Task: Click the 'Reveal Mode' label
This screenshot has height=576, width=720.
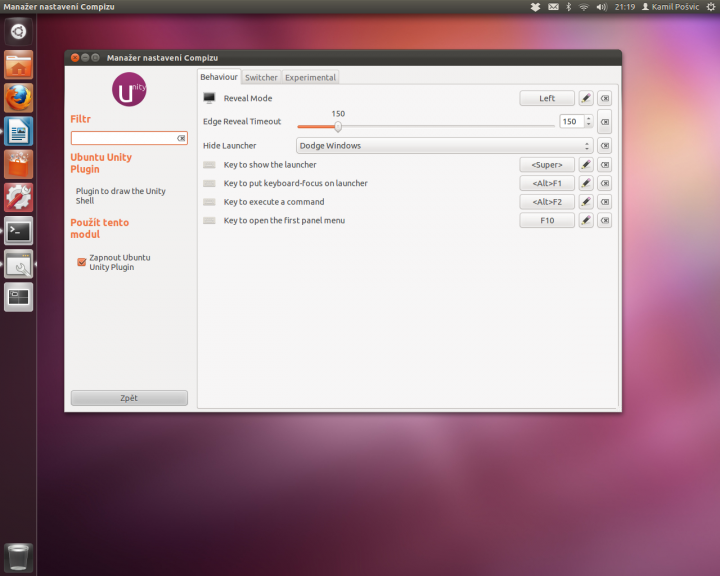Action: pyautogui.click(x=248, y=98)
